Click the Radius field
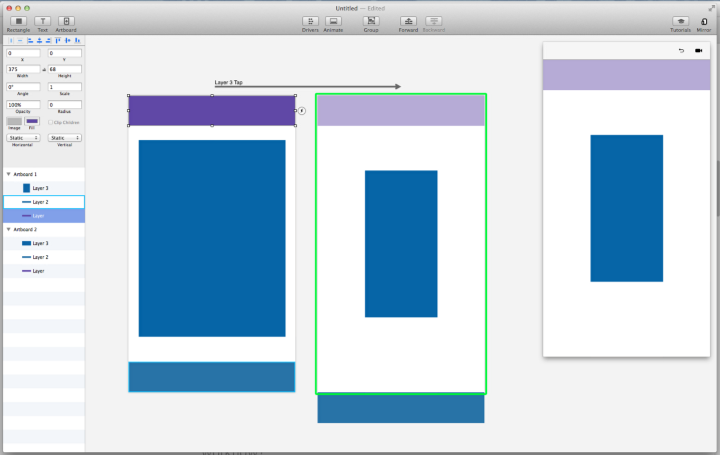Image resolution: width=720 pixels, height=455 pixels. click(64, 105)
